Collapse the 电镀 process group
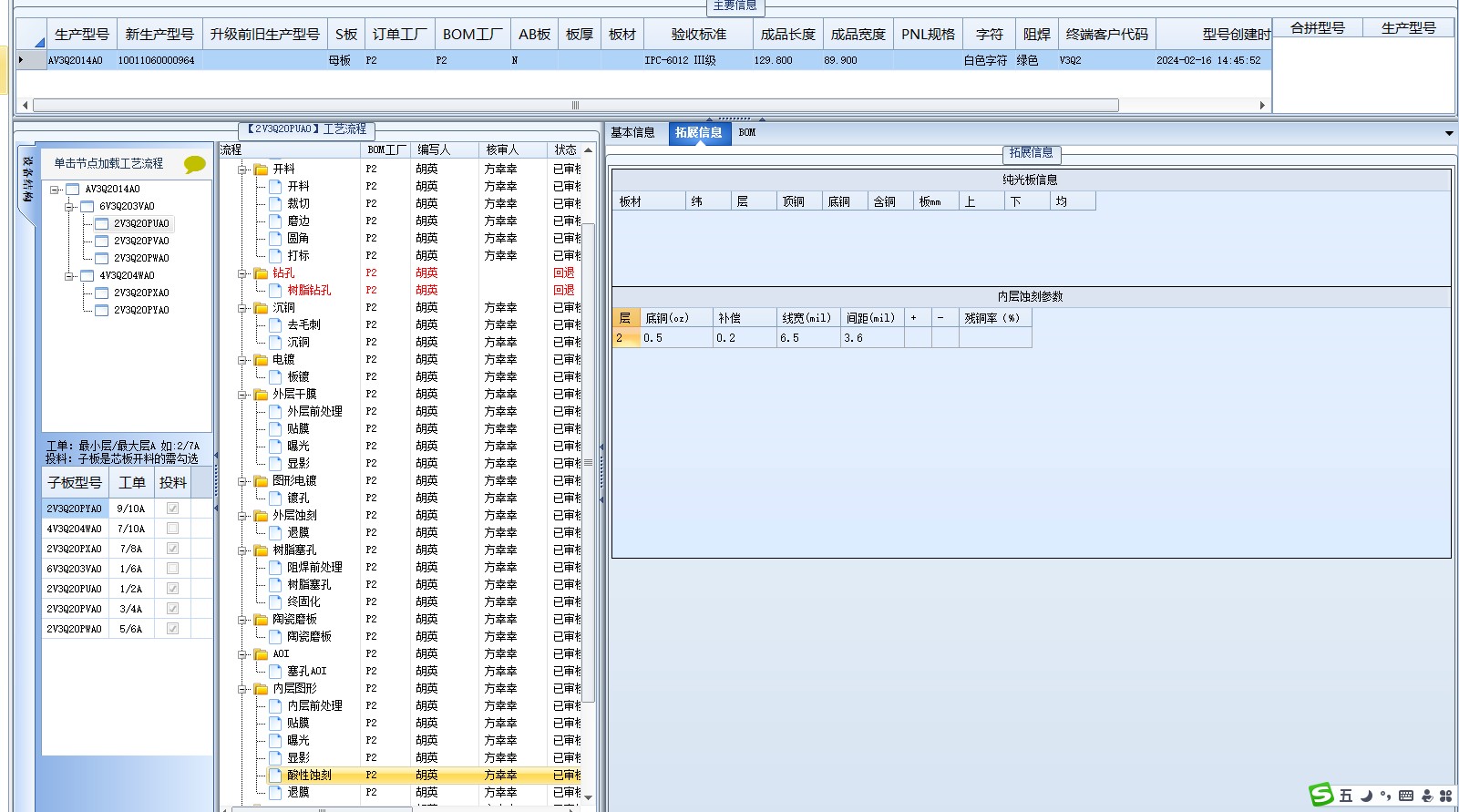This screenshot has width=1459, height=812. click(x=243, y=360)
